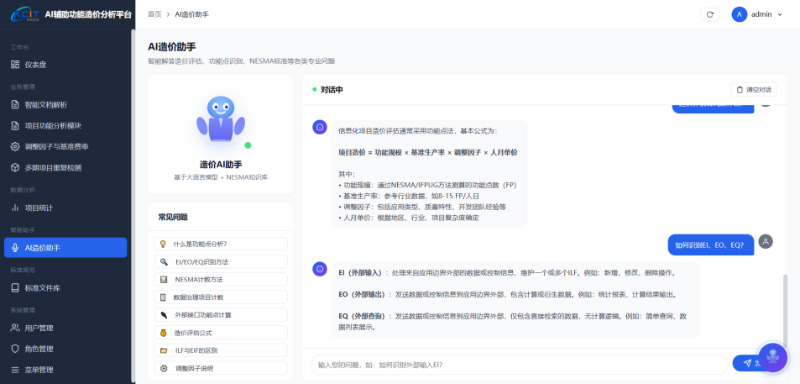Viewport: 800px width, 384px height.
Task: Click the user avatar beside 如何识别EI、EO、EQ?
Action: coord(765,242)
